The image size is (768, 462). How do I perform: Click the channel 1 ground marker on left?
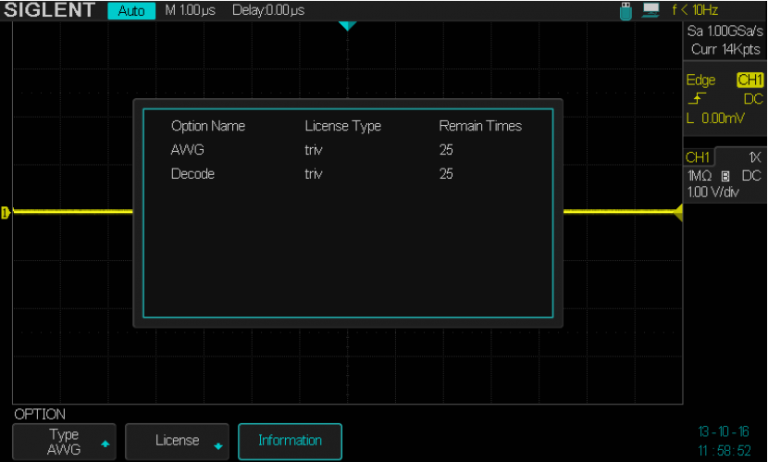click(6, 212)
